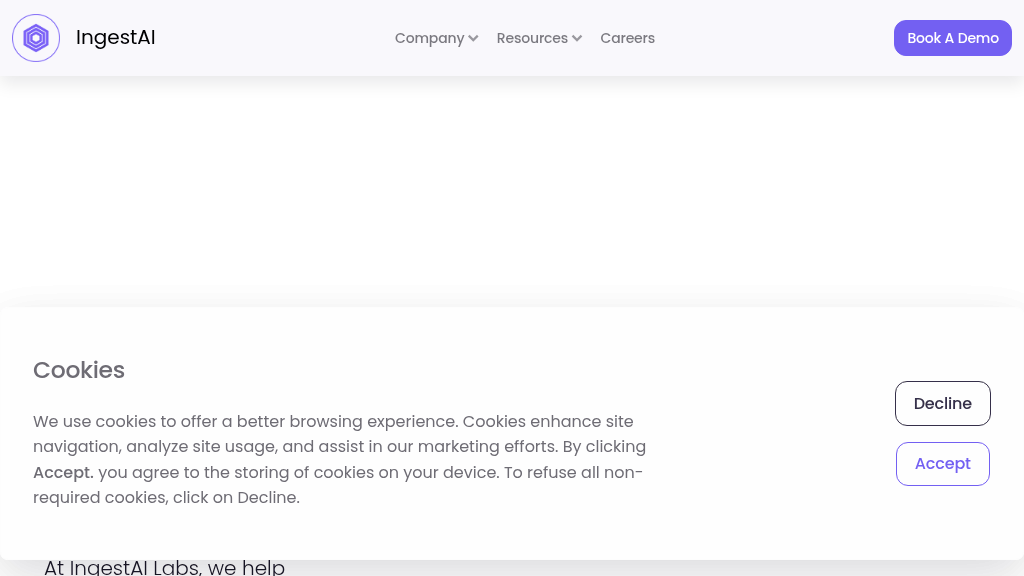Accept cookies with the Accept button
1024x576 pixels.
point(942,464)
